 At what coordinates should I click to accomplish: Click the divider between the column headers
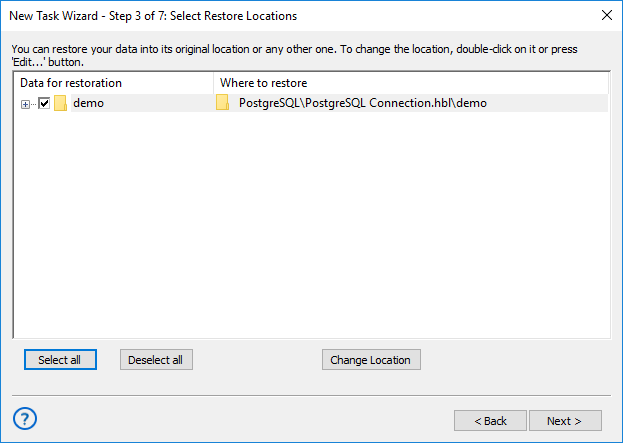[213, 83]
